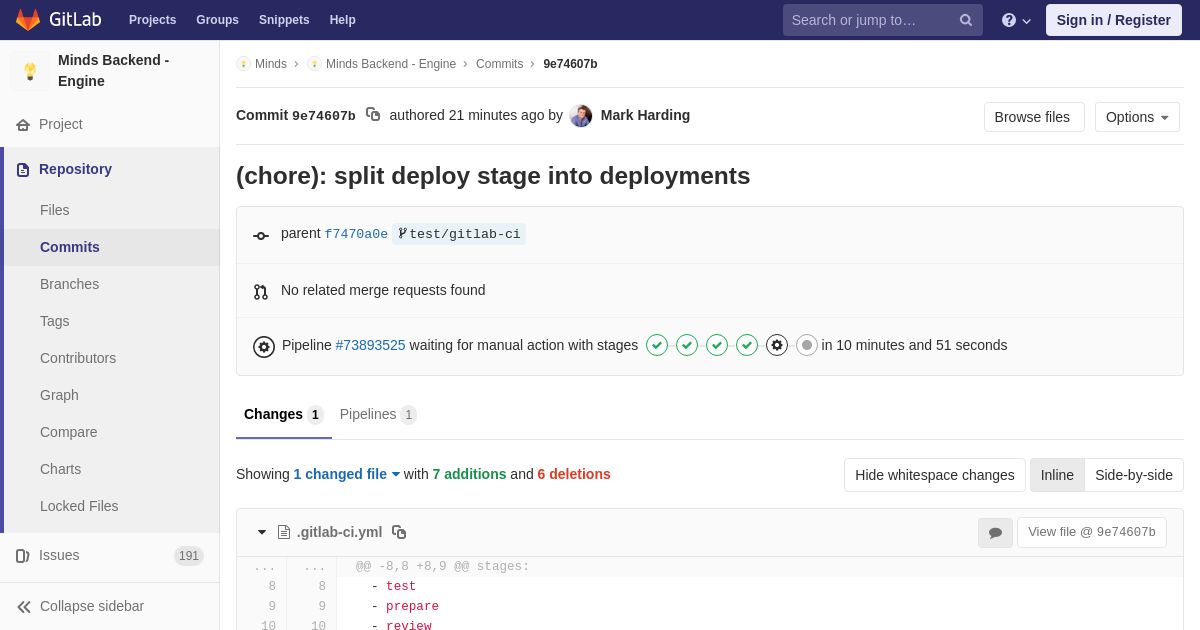
Task: Copy commit SHA 9e74607b with clipboard icon
Action: point(373,115)
